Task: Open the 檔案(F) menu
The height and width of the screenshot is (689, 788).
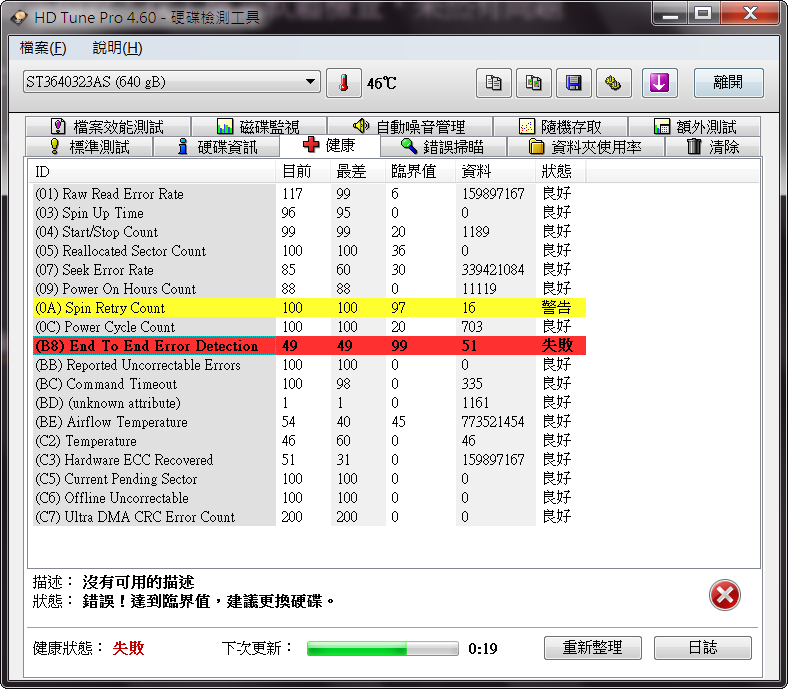Action: [43, 48]
